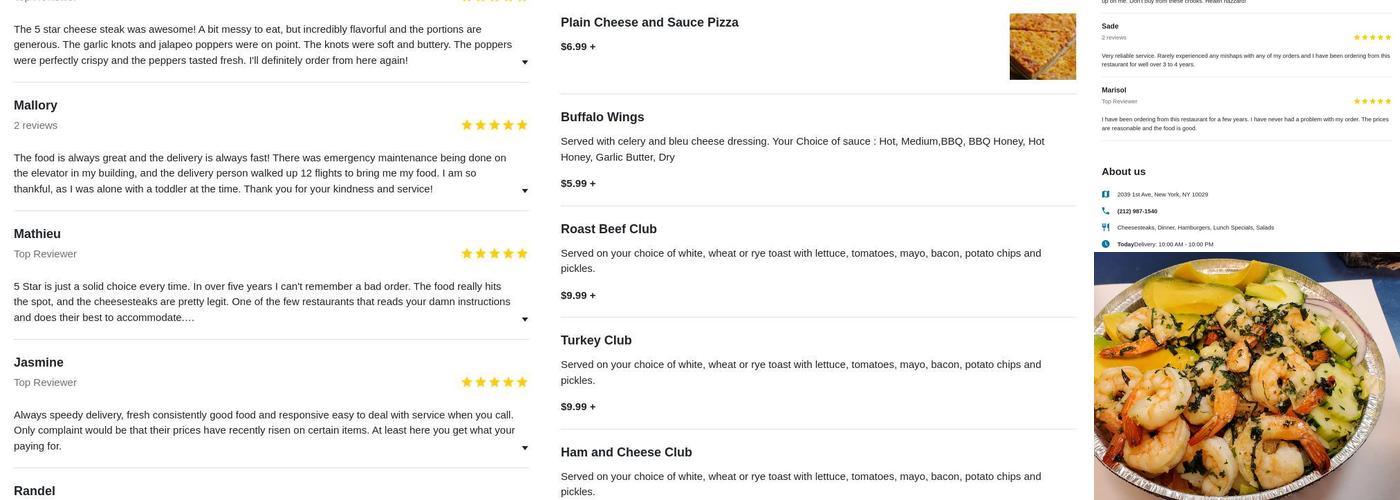The height and width of the screenshot is (500, 1400).
Task: Expand Jasmine's review with the arrow
Action: click(x=525, y=448)
